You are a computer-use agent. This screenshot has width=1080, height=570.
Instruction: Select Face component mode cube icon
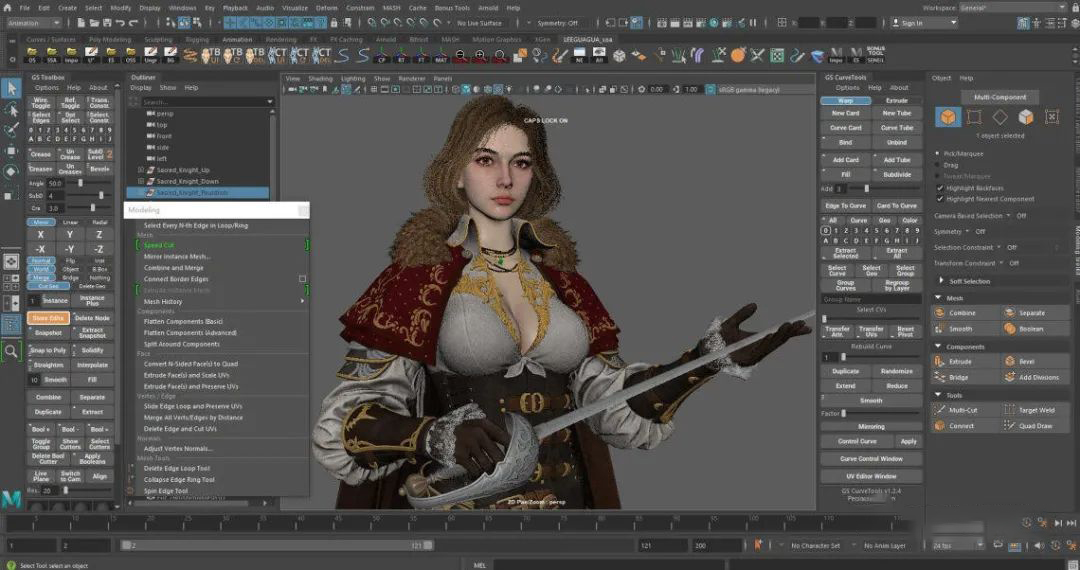(x=1026, y=117)
